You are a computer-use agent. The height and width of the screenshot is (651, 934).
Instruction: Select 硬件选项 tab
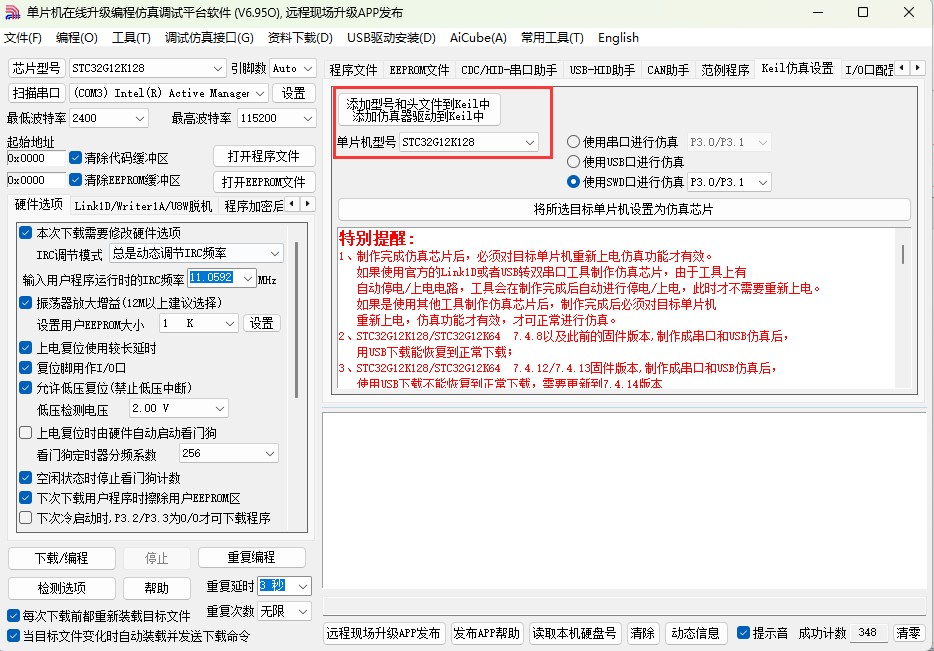39,204
